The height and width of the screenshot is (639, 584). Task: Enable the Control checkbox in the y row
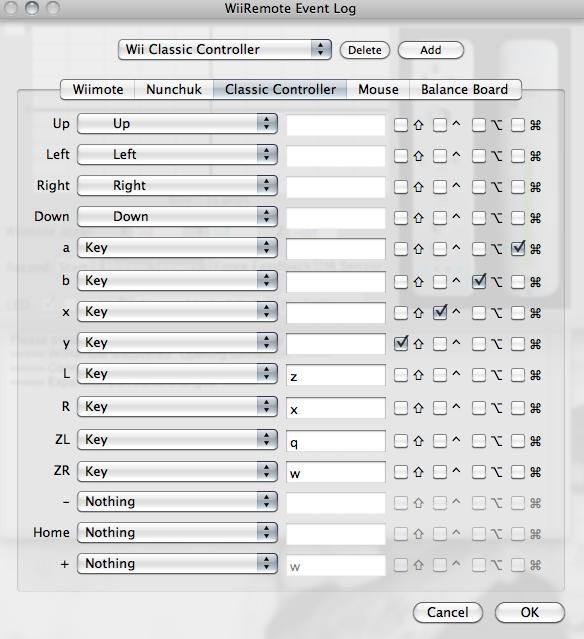point(440,344)
